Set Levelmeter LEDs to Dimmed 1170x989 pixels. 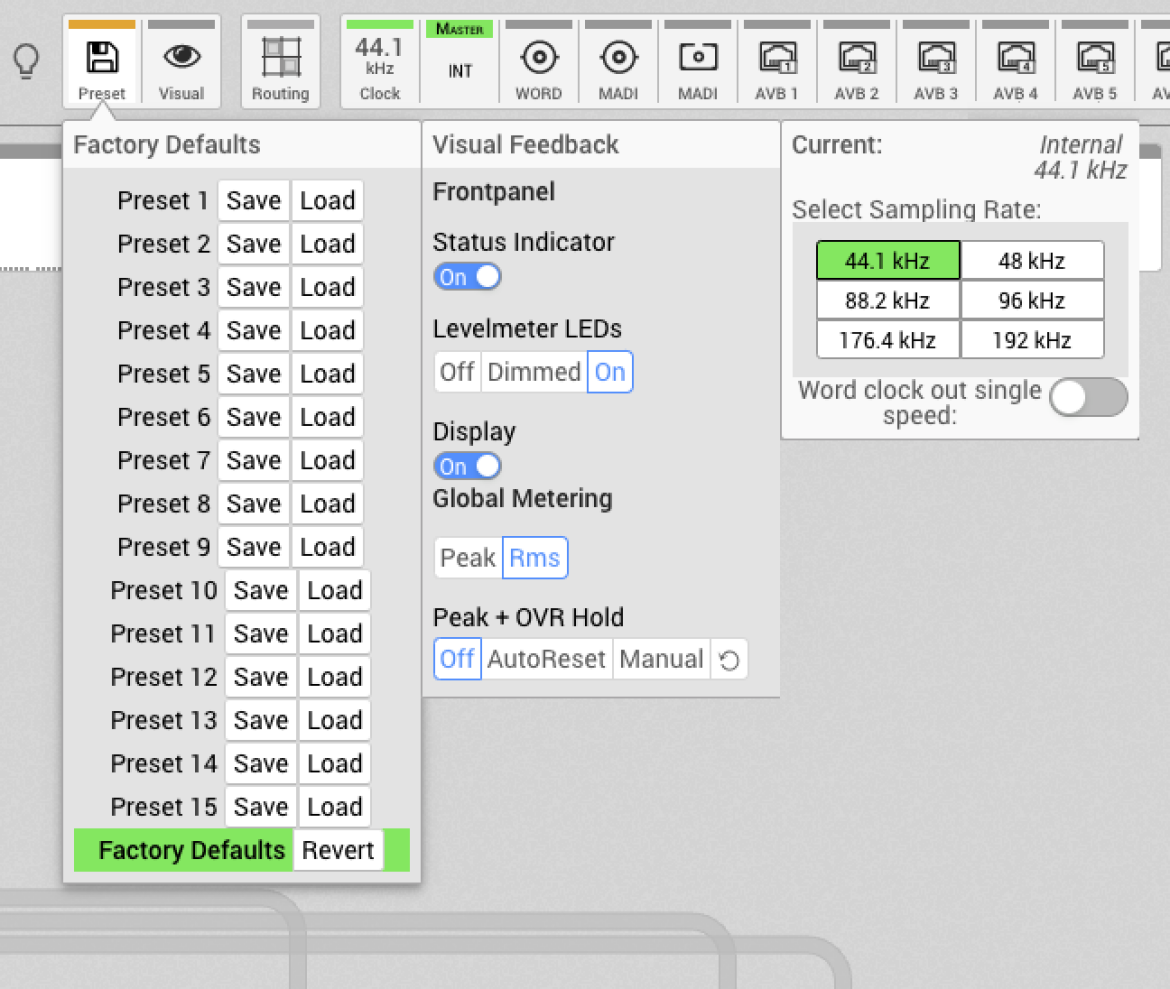534,372
